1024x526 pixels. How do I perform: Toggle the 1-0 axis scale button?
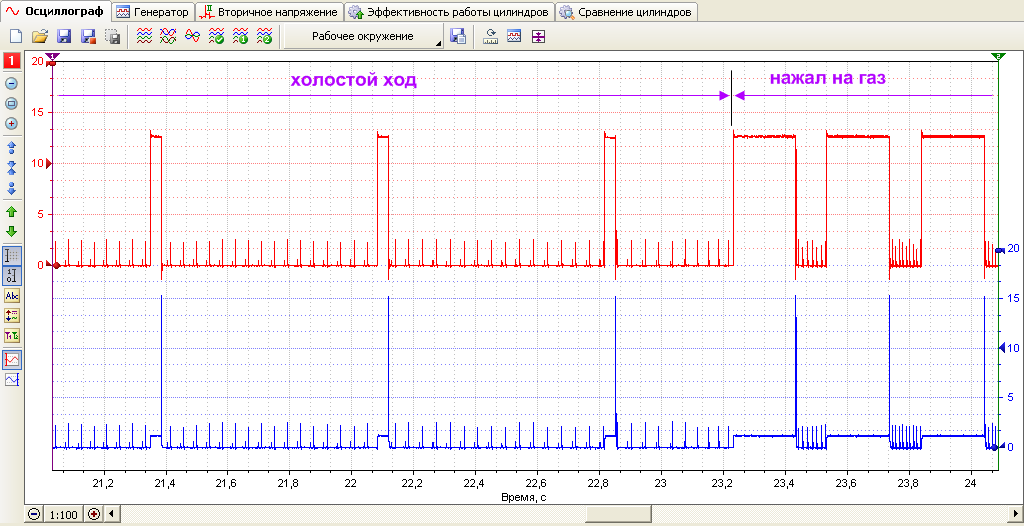pyautogui.click(x=12, y=275)
